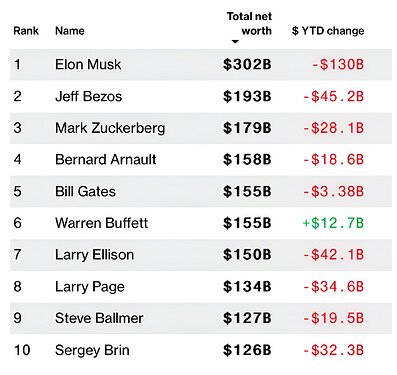This screenshot has width=397, height=375.
Task: Open the Steve Ballmer profile
Action: click(x=99, y=318)
